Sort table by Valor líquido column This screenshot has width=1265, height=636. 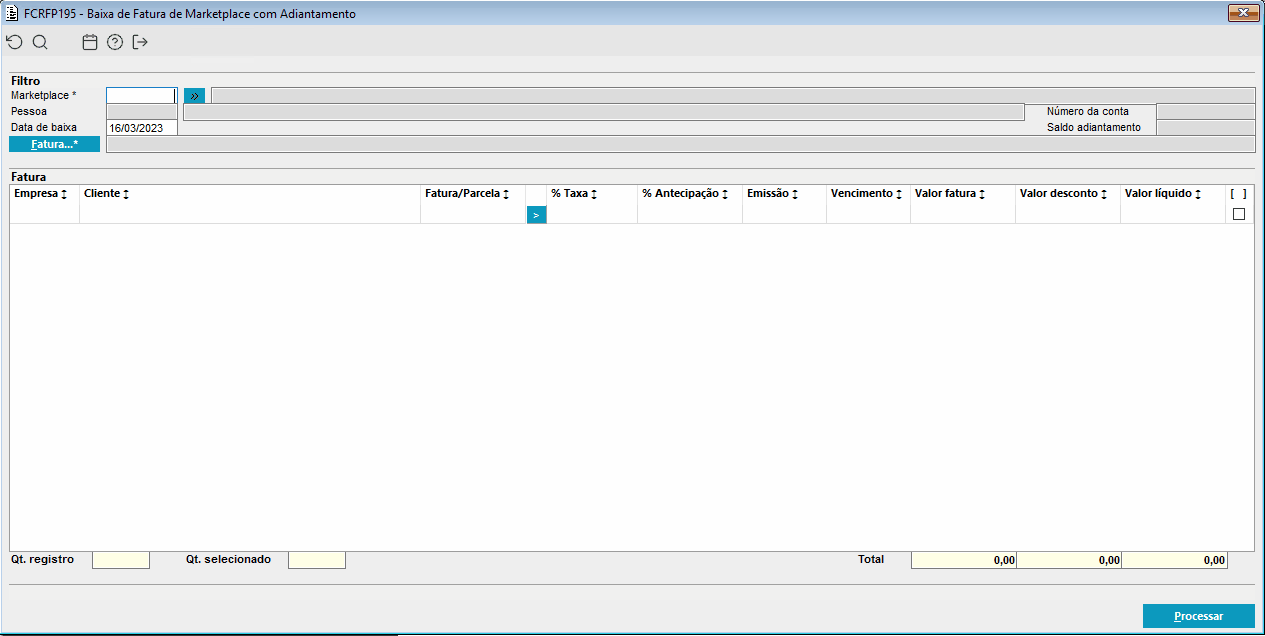(1163, 194)
